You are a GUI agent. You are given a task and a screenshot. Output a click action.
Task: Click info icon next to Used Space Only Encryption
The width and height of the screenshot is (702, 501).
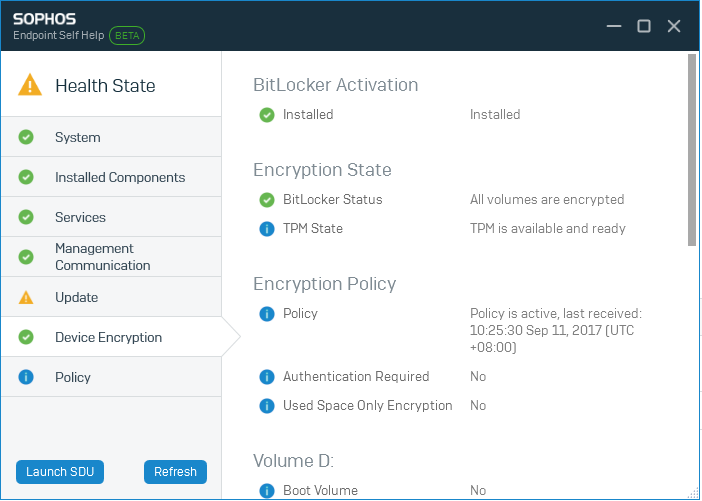(x=267, y=406)
